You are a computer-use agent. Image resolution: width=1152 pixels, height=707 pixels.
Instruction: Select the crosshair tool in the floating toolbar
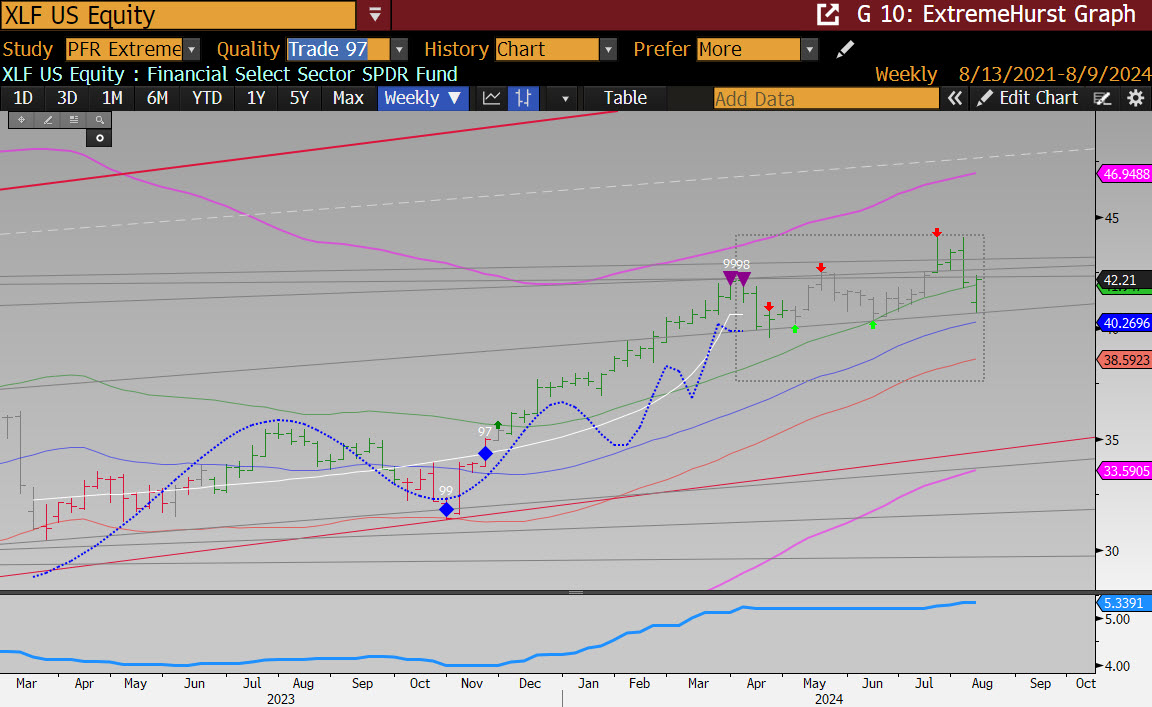pos(21,119)
